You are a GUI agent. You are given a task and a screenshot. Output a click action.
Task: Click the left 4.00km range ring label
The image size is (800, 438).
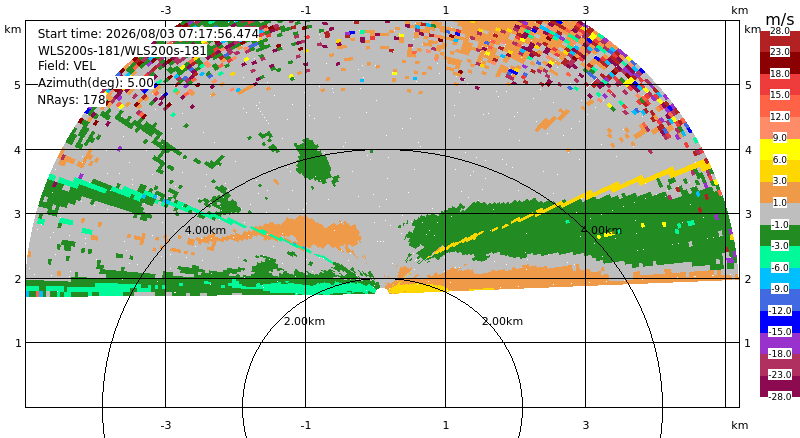click(x=205, y=230)
